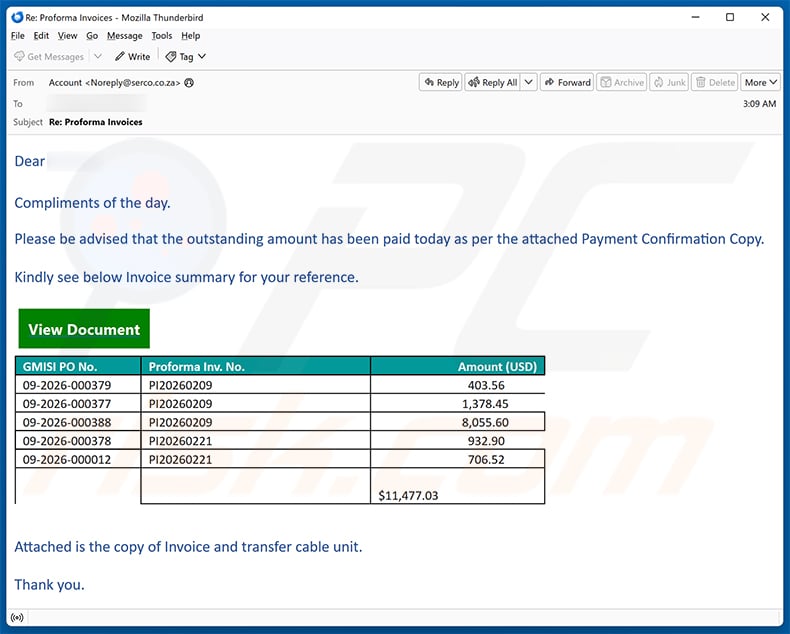
Task: Click Attached is the copy of Invoice line
Action: click(188, 547)
